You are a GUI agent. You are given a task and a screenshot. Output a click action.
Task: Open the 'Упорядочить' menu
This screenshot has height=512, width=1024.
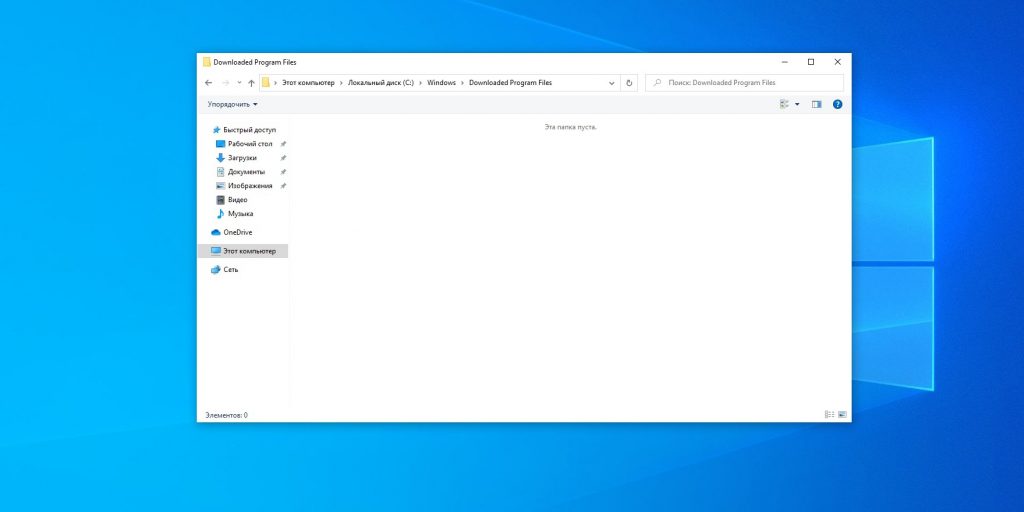tap(232, 104)
